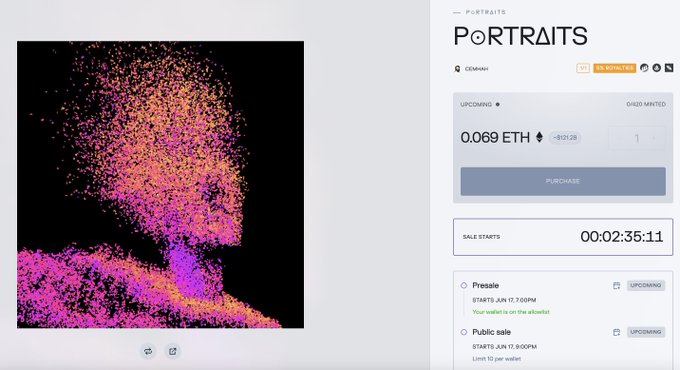Click the V1 version badge
Screen dimensions: 680x370
(x=583, y=68)
